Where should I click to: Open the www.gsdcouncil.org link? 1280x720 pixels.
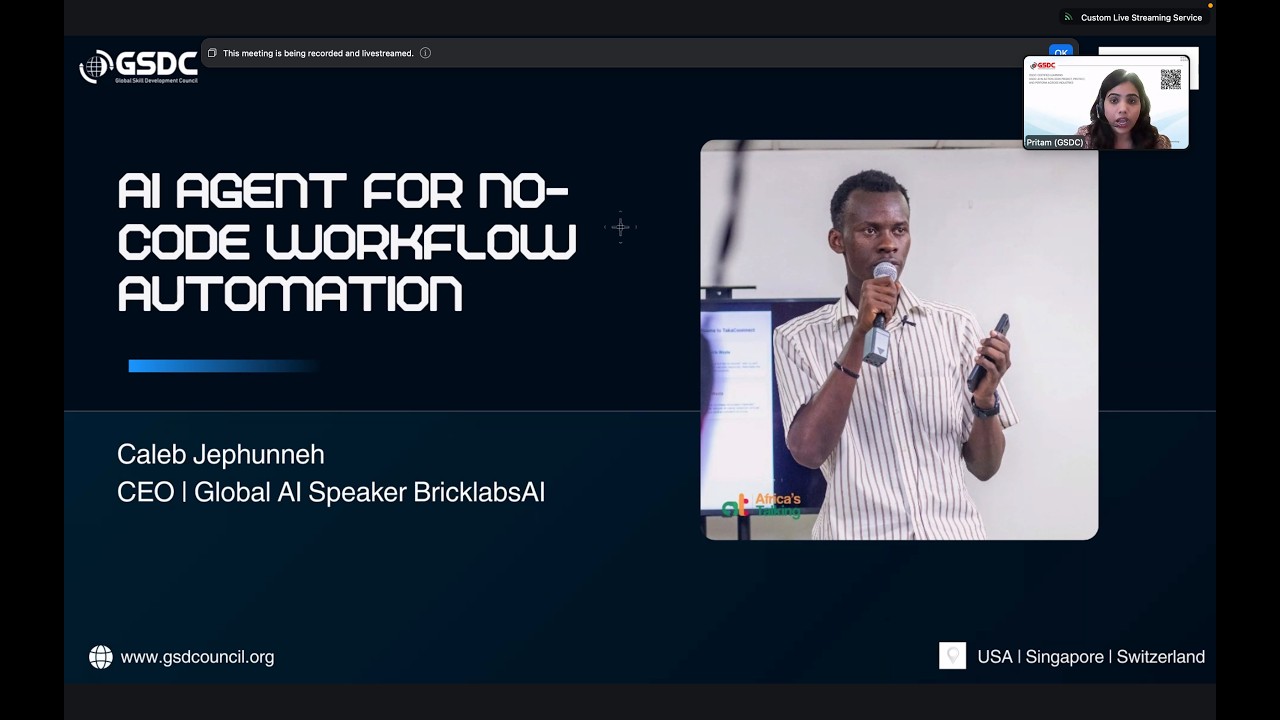click(197, 657)
